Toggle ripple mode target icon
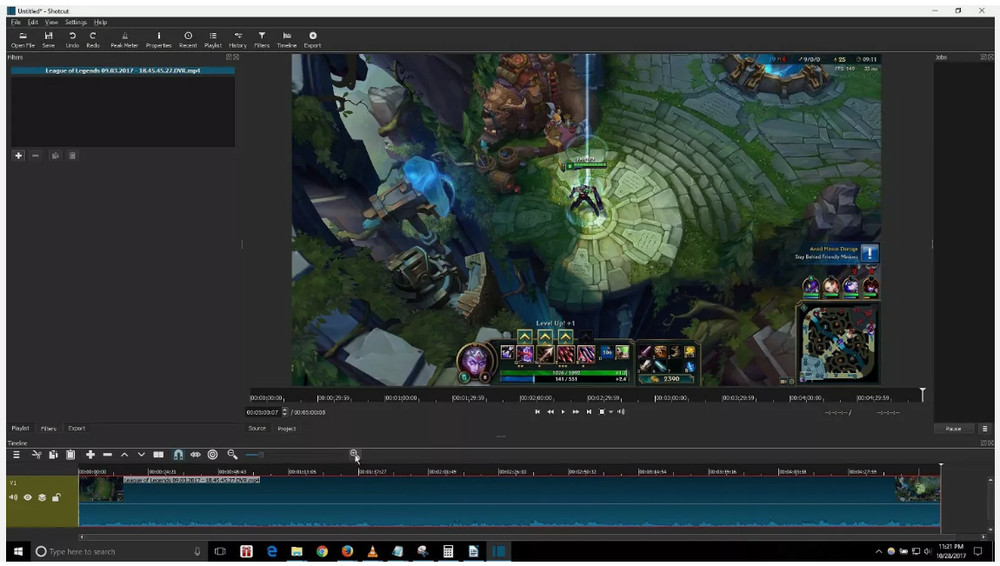The image size is (1000, 566). (213, 454)
